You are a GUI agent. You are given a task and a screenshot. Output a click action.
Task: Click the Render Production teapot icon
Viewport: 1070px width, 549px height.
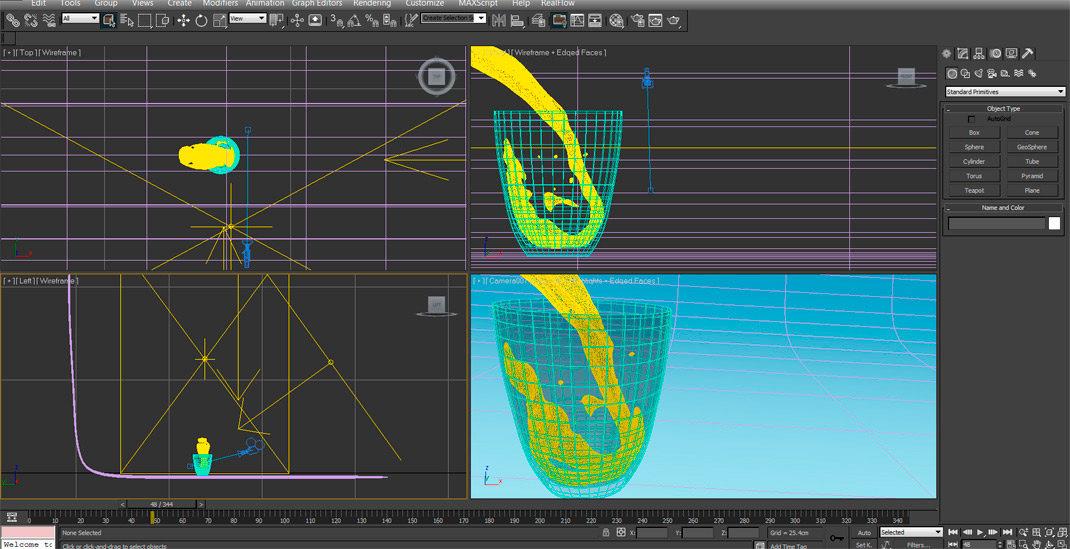[x=673, y=20]
